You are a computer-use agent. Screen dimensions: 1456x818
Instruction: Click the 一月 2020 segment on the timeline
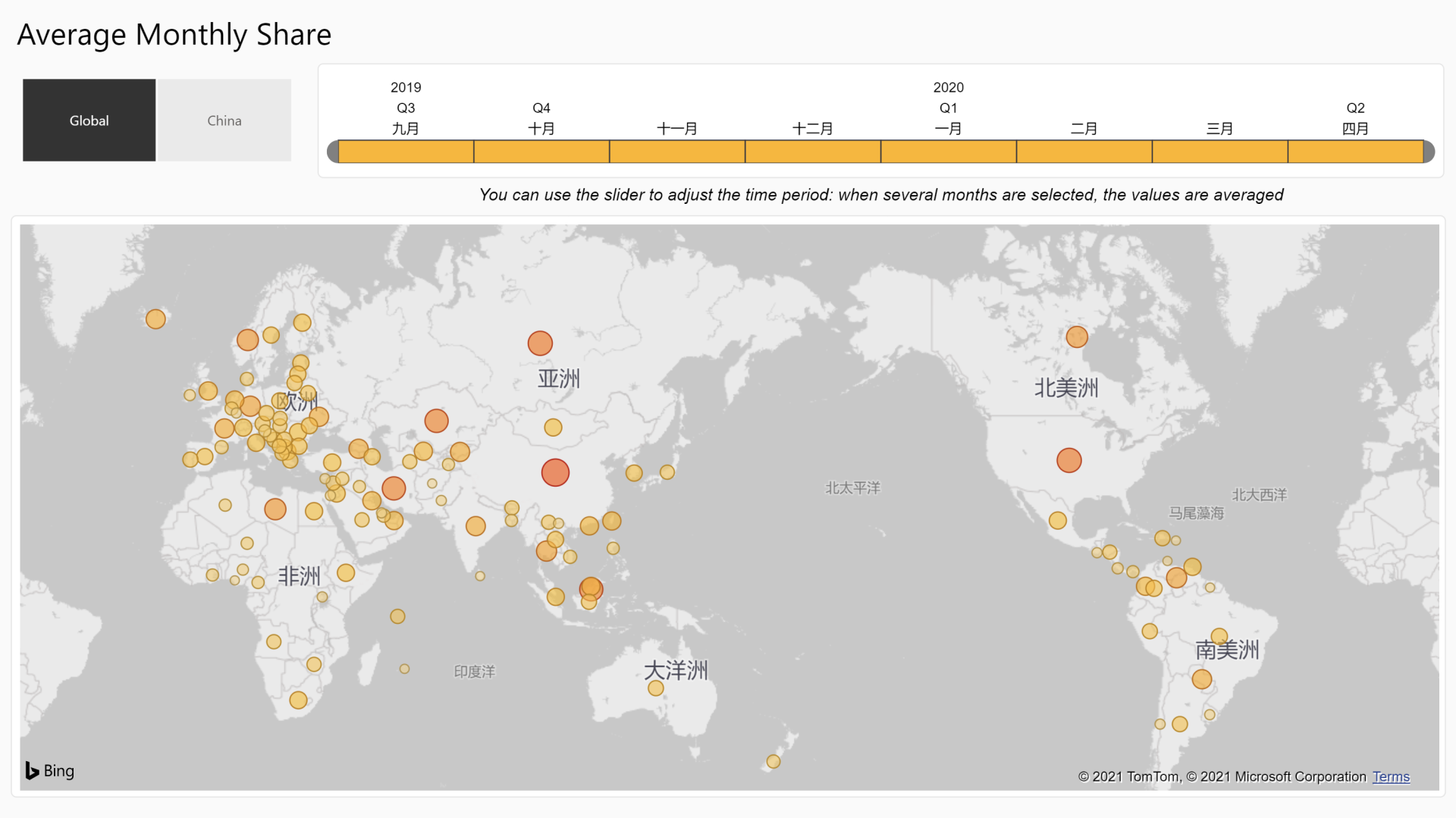click(948, 152)
